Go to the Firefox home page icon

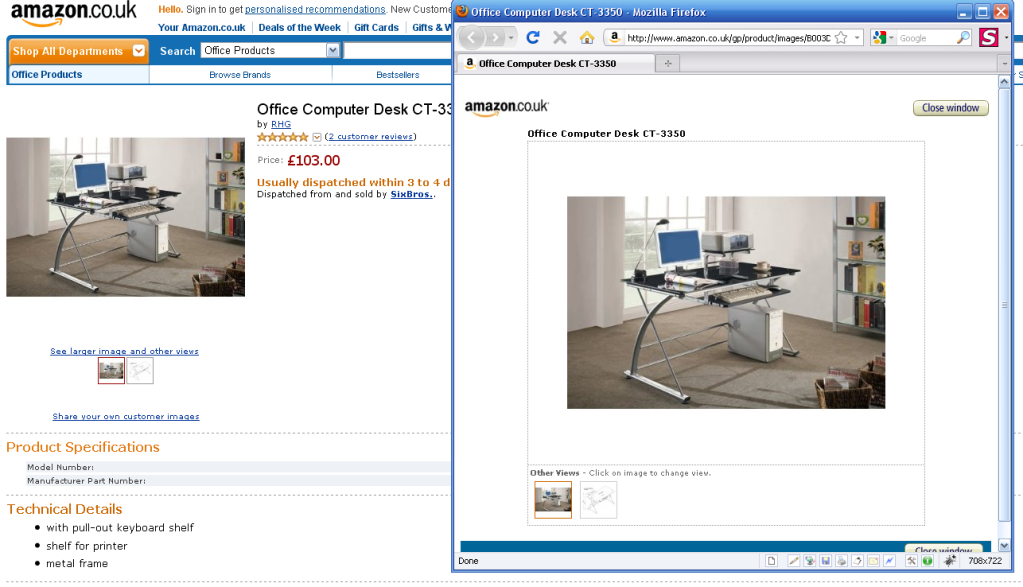[587, 38]
